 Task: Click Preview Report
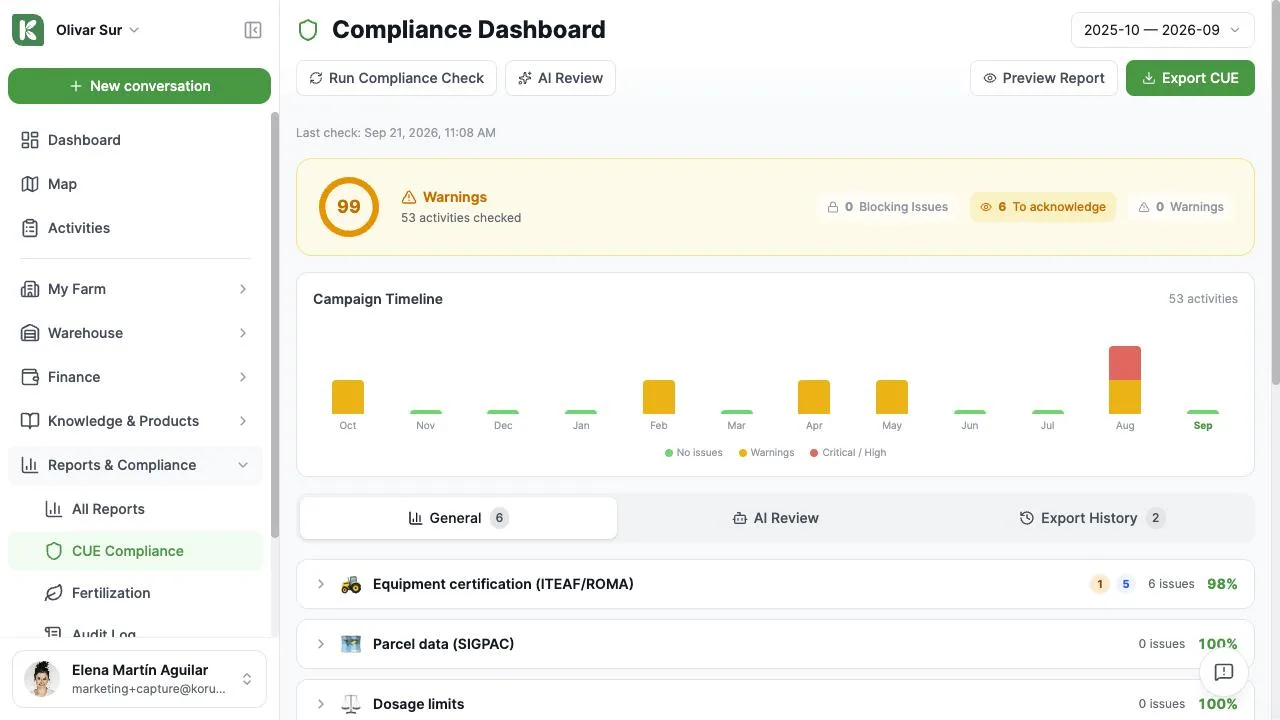(x=1044, y=78)
